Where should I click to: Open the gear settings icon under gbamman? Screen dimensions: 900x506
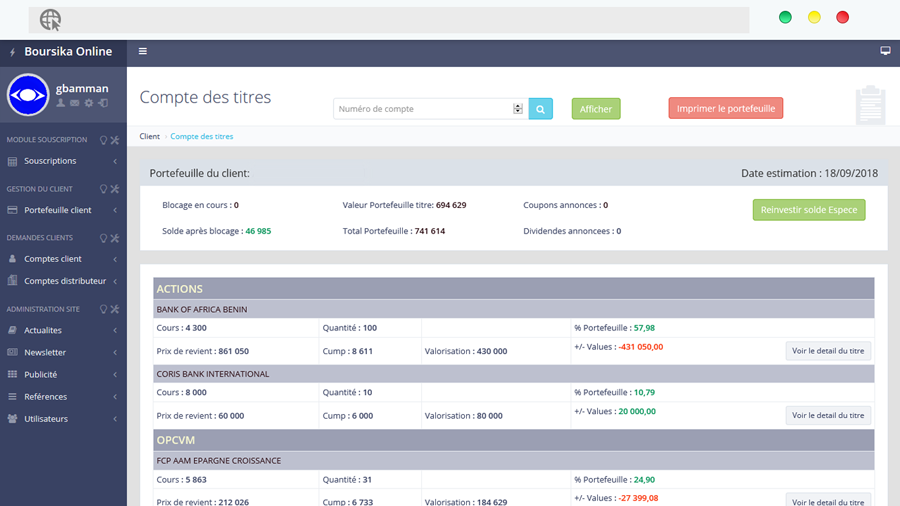click(89, 103)
